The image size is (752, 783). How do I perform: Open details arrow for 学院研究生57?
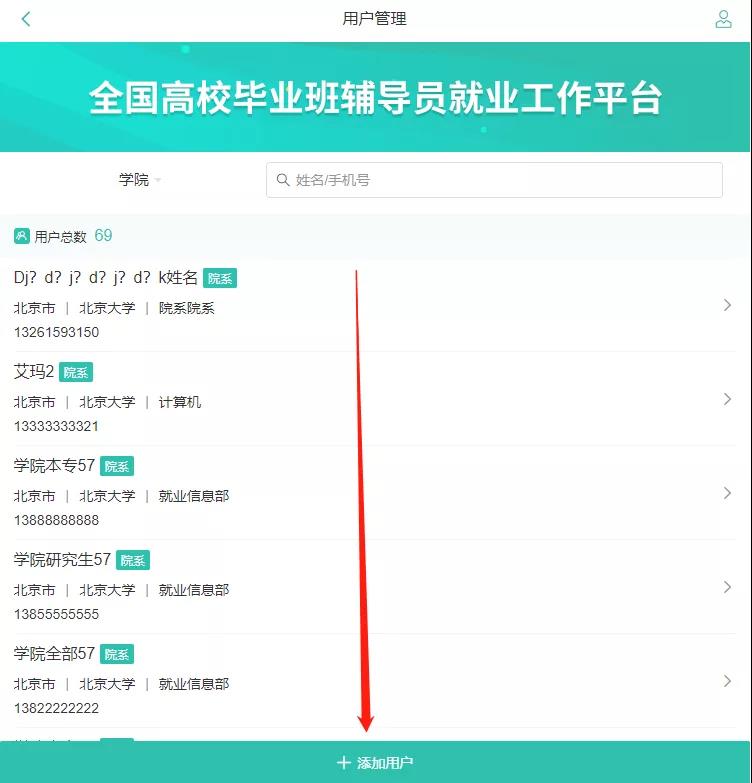click(x=727, y=587)
